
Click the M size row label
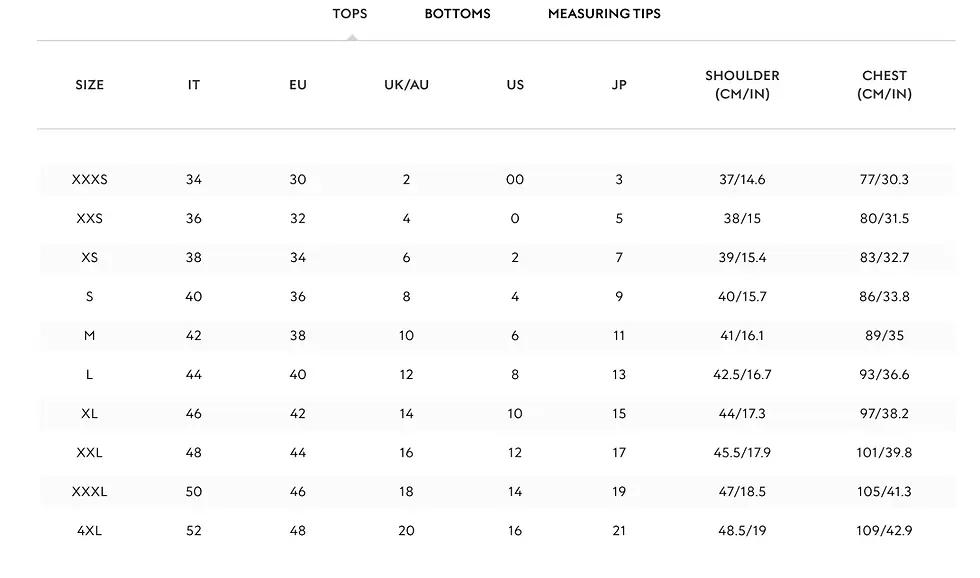89,336
